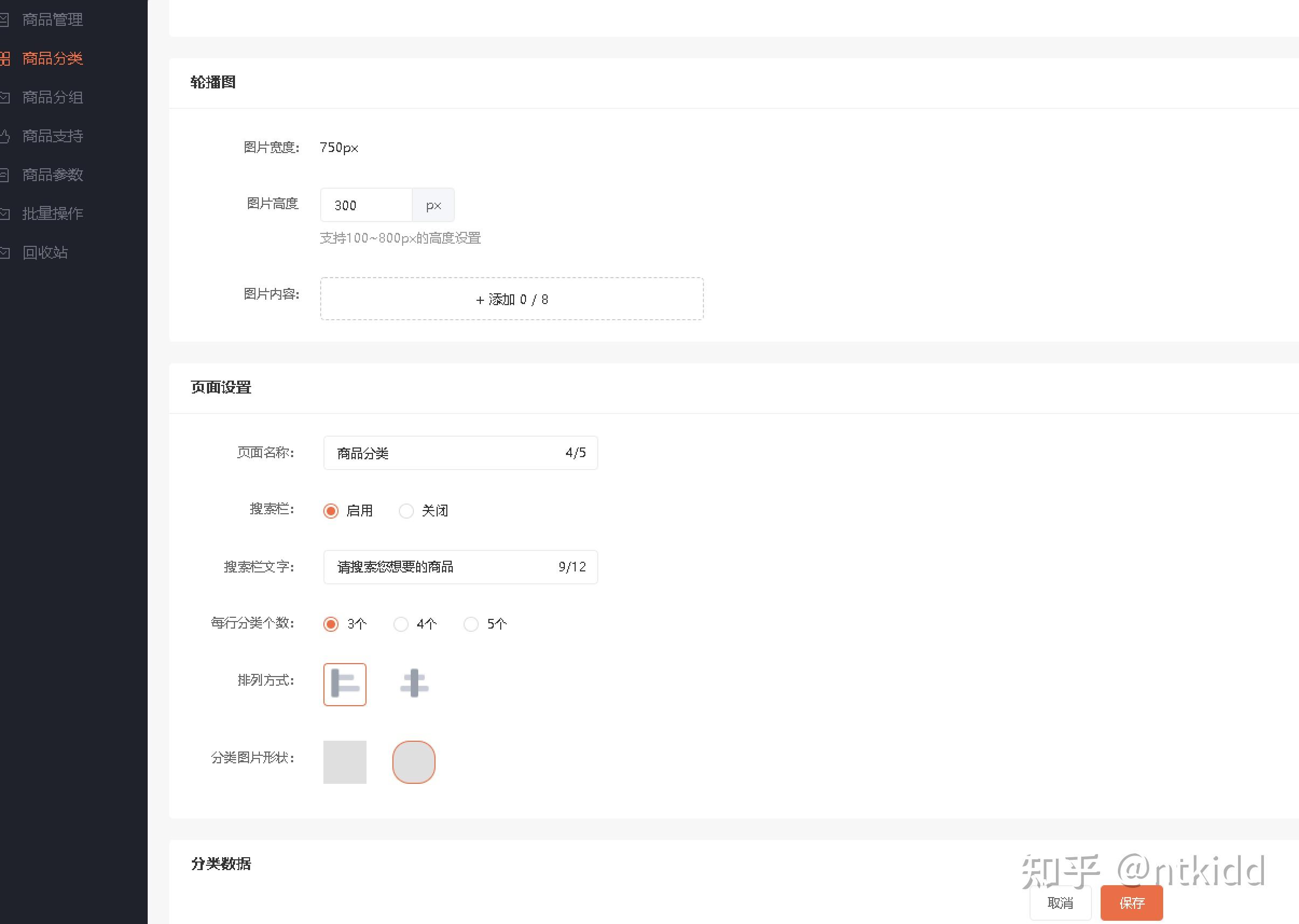The image size is (1299, 924).
Task: Click the 图片高度 input field
Action: [x=367, y=205]
